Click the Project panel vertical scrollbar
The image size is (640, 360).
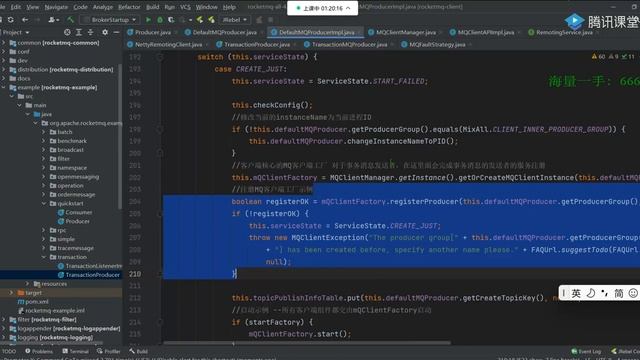tap(120, 137)
